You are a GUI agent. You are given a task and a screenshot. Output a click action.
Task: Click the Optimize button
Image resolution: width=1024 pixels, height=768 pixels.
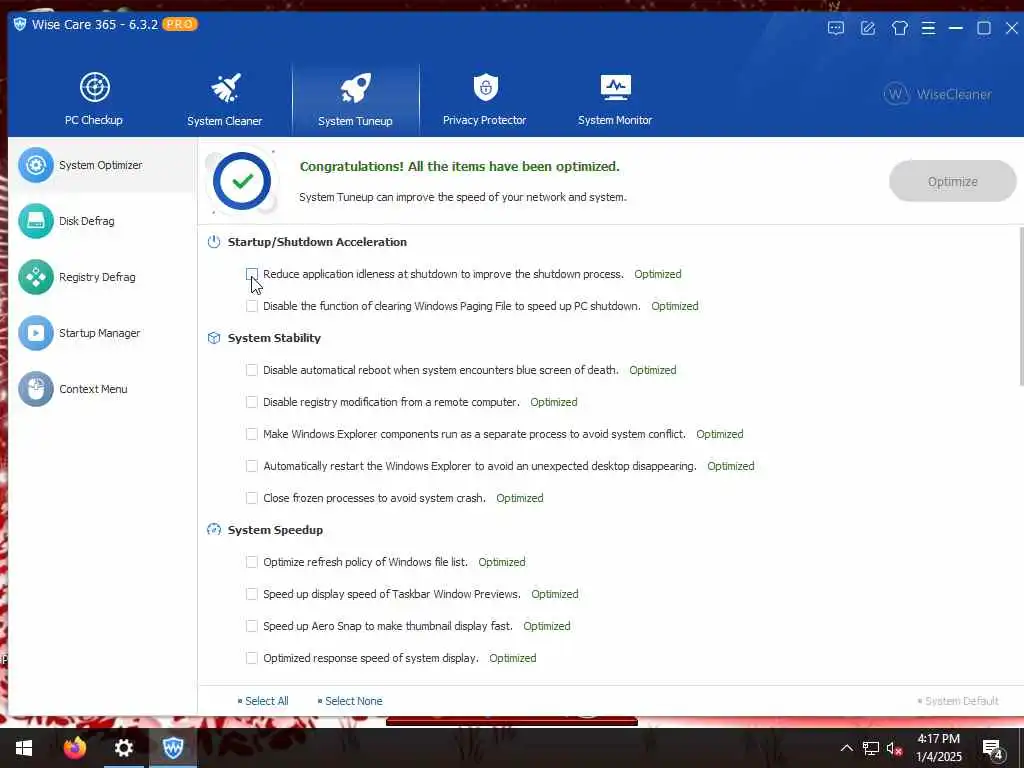953,182
